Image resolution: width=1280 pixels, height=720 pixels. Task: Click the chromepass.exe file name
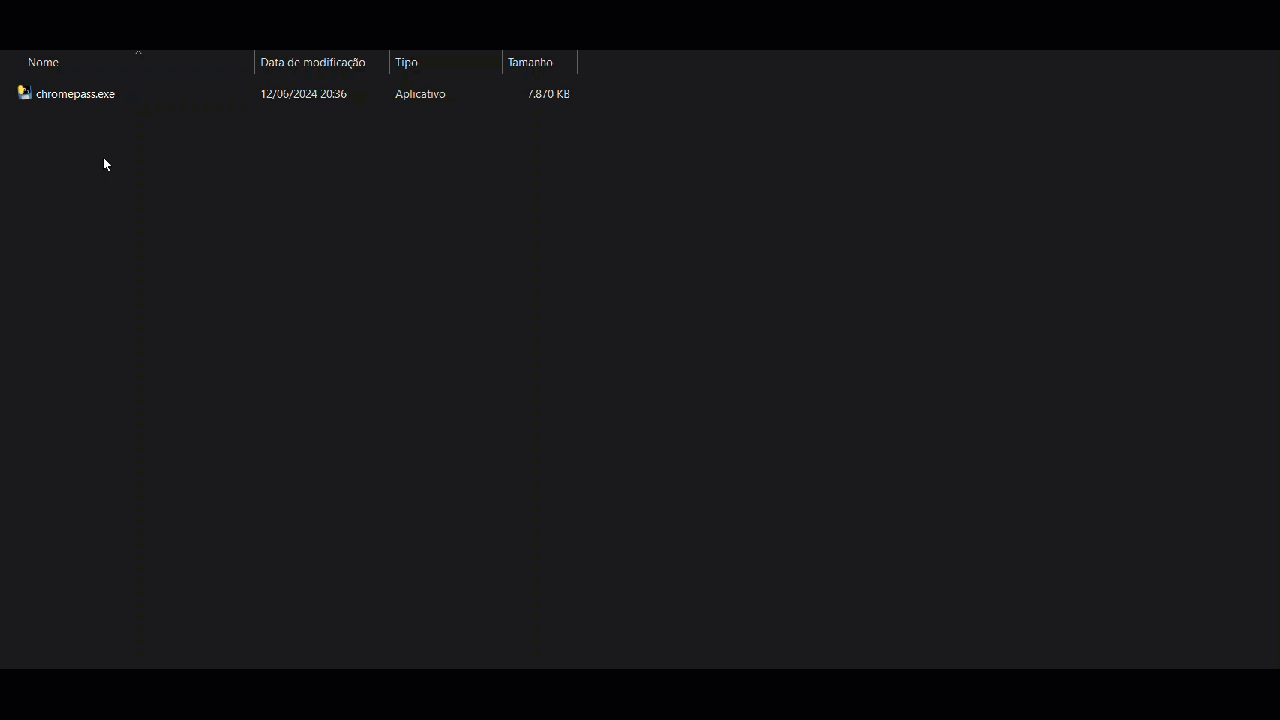75,94
